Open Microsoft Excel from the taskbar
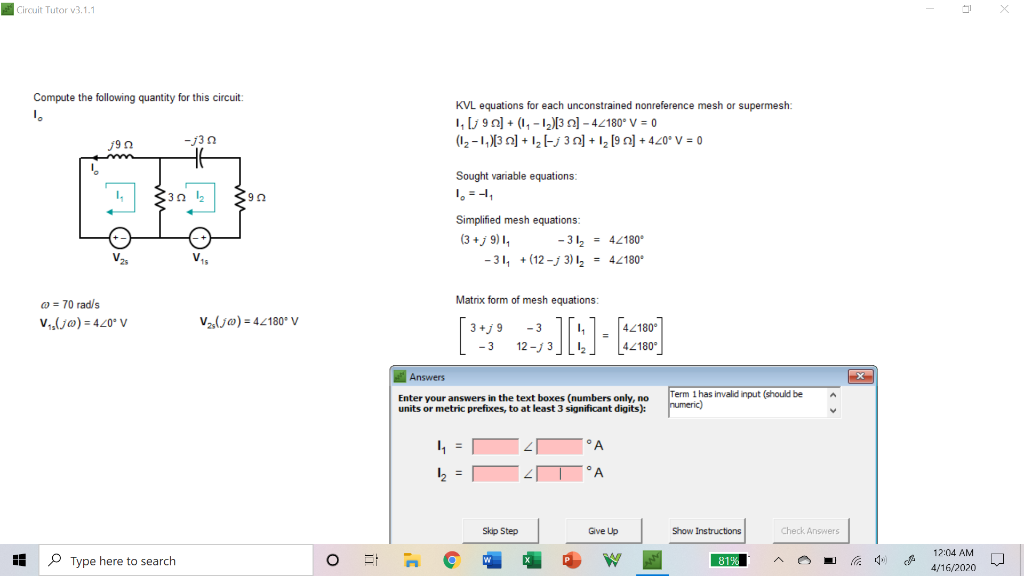This screenshot has width=1024, height=576. tap(531, 561)
